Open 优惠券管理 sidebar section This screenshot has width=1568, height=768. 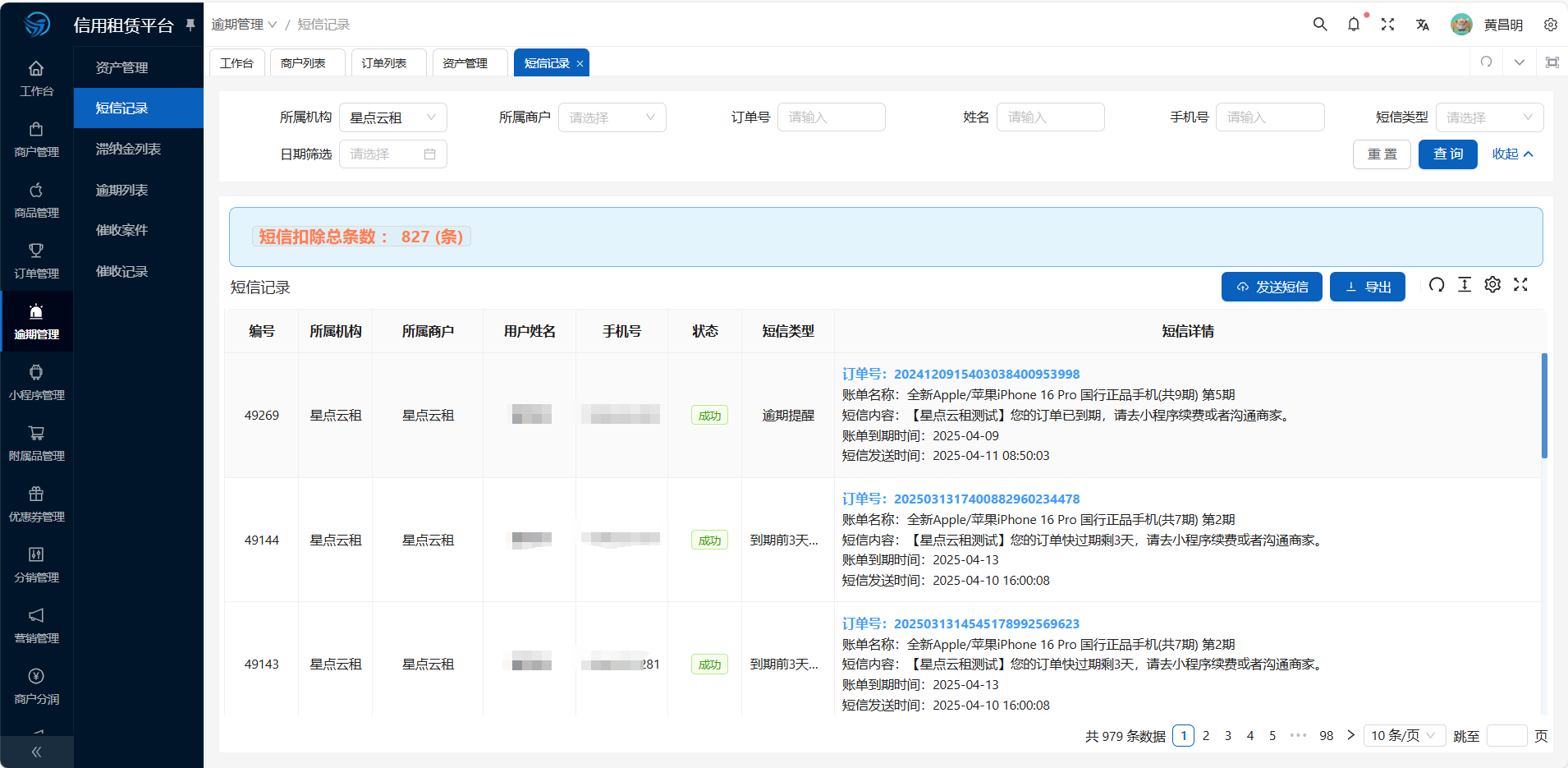point(36,504)
